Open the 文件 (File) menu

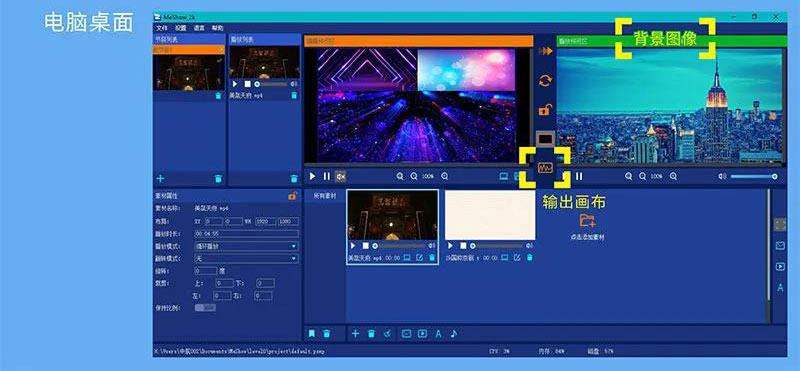click(x=162, y=28)
